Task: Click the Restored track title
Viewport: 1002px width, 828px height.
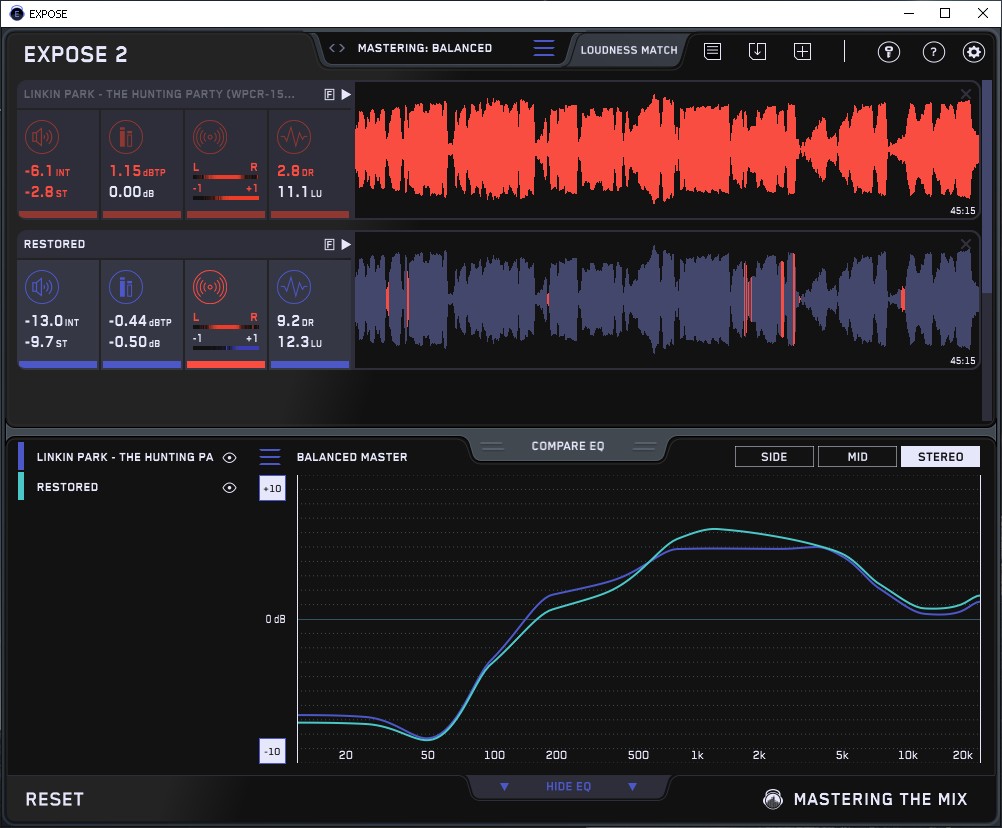Action: pos(54,244)
